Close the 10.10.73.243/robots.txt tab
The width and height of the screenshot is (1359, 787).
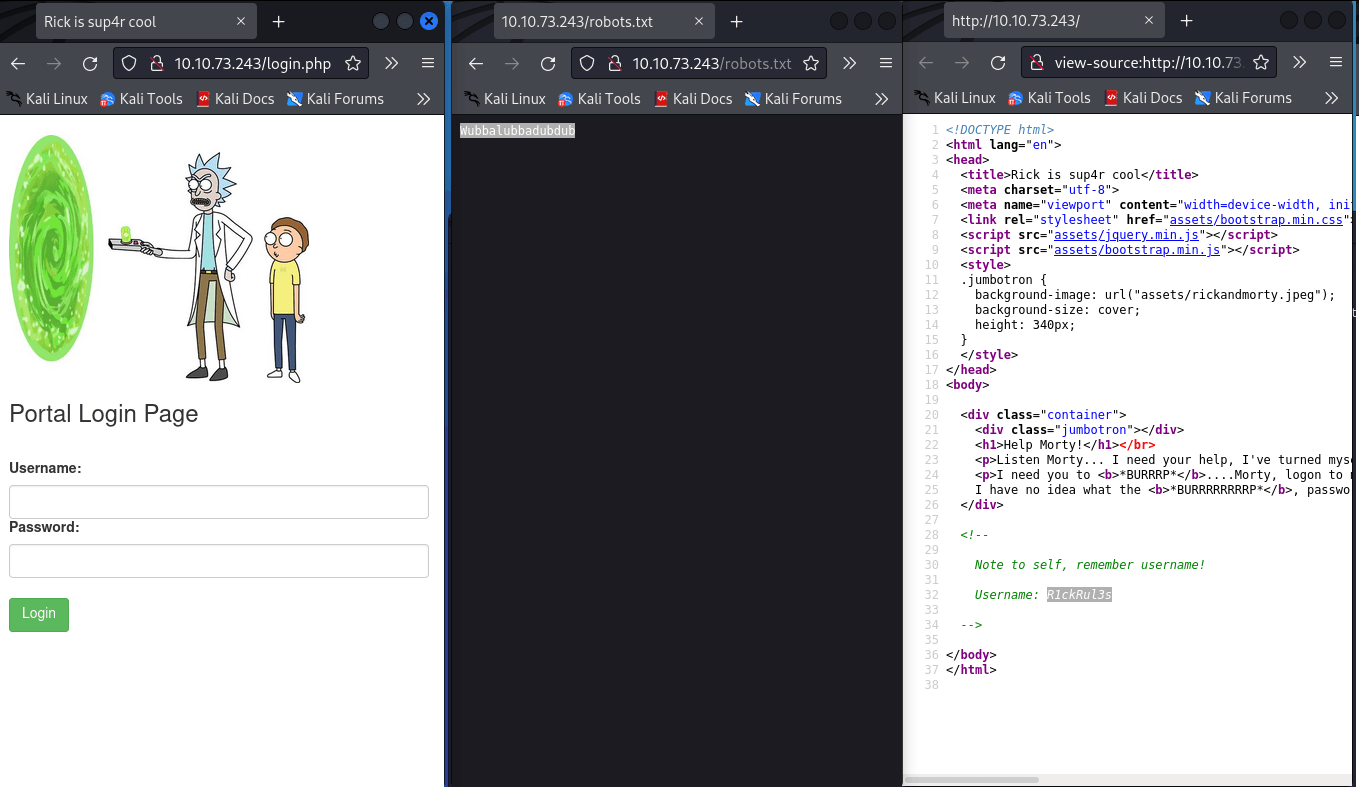click(x=700, y=21)
